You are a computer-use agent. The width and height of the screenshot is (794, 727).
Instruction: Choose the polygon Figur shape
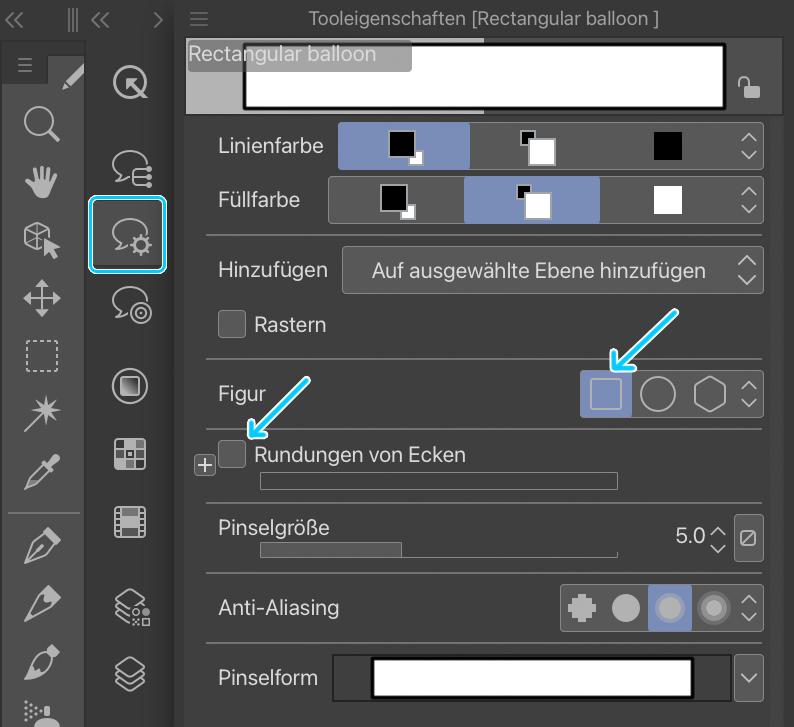coord(709,394)
